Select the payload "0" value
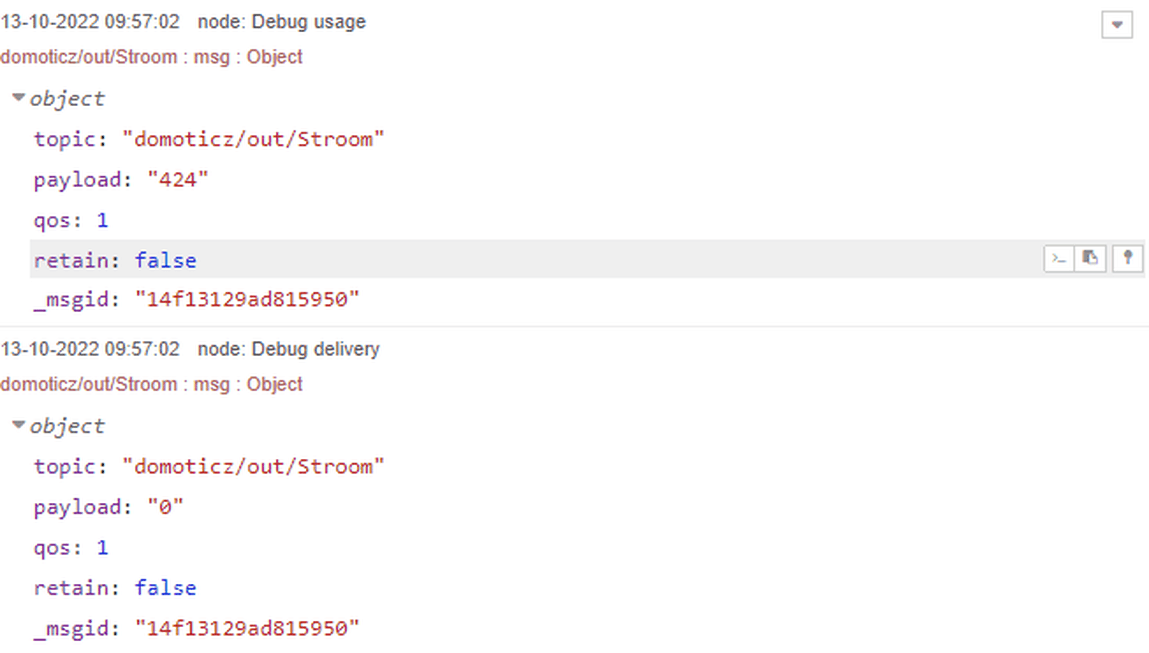The width and height of the screenshot is (1149, 653). tap(165, 507)
